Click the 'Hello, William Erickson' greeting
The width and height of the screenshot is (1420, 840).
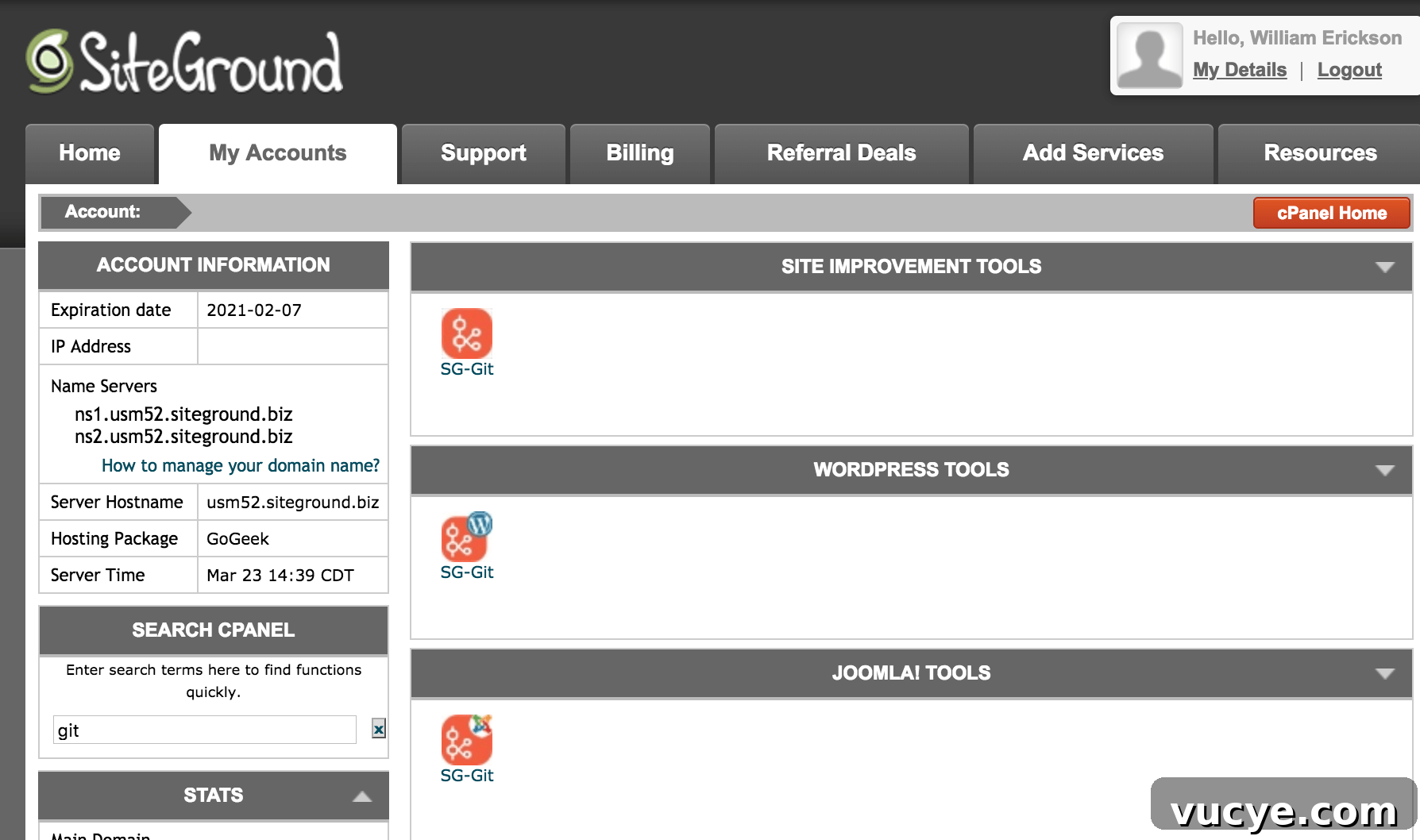(1298, 38)
